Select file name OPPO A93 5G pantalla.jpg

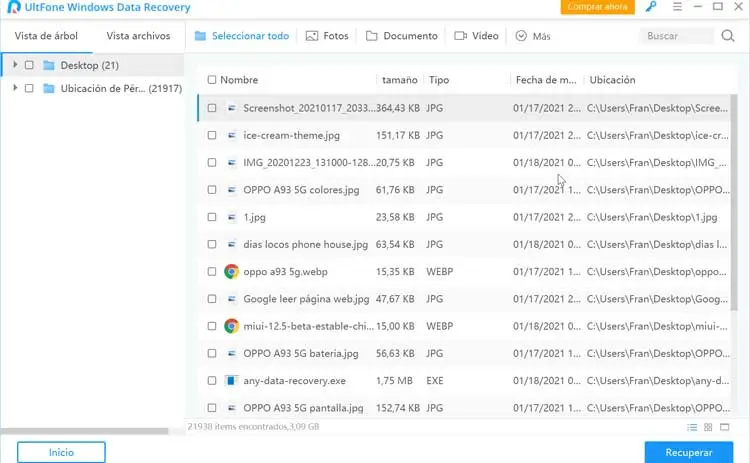303,408
